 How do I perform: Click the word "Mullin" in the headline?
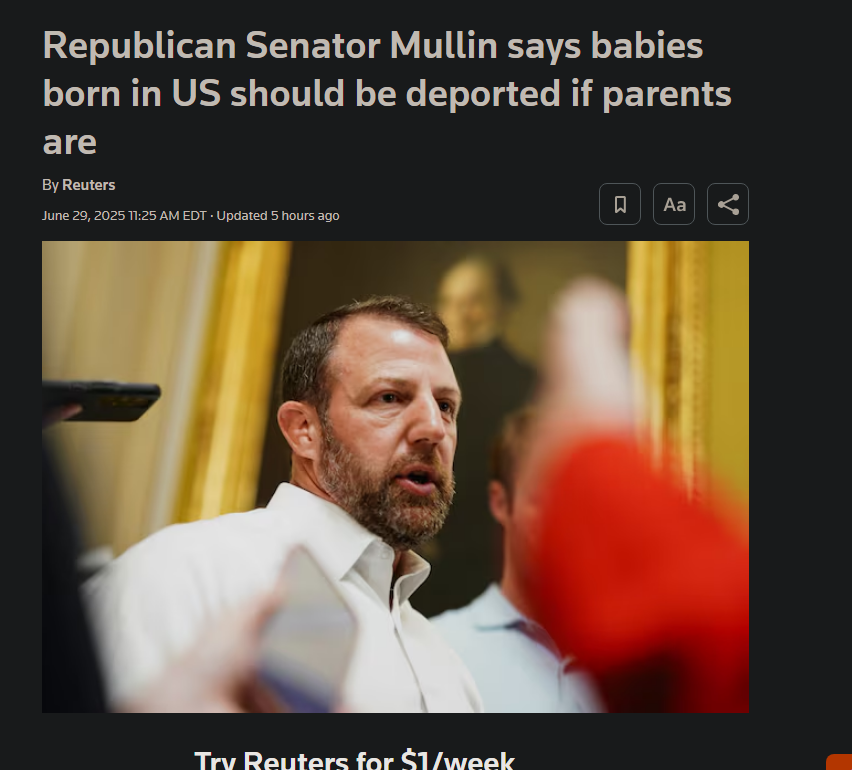(x=443, y=45)
